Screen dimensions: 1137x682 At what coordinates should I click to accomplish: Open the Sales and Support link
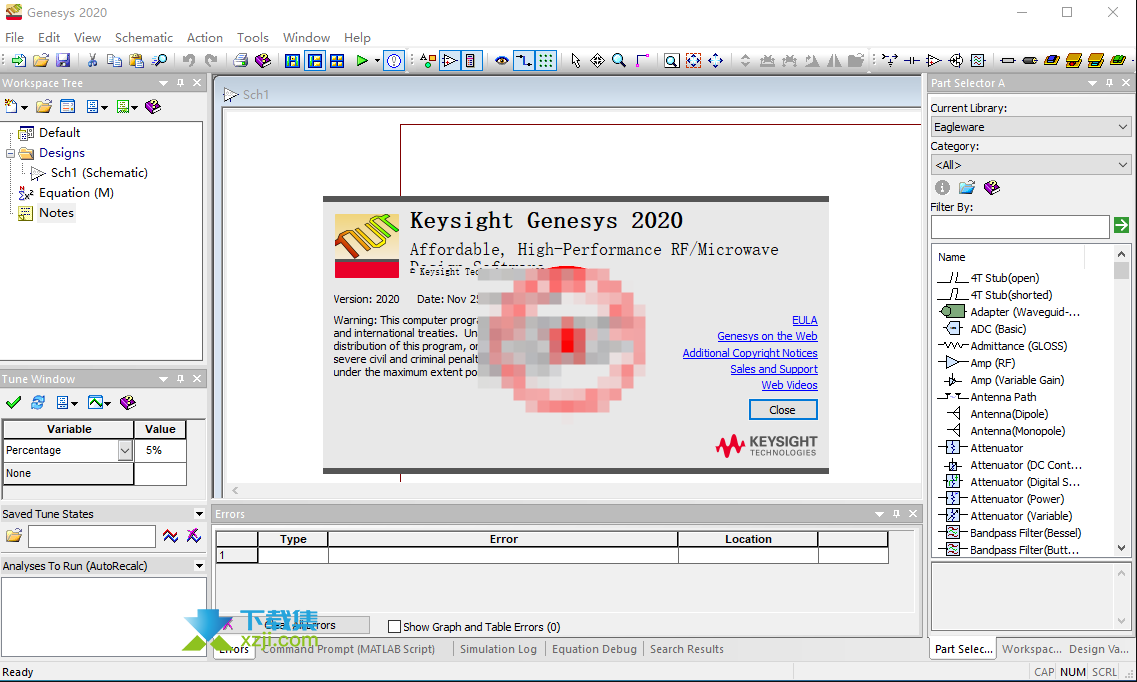(x=774, y=369)
